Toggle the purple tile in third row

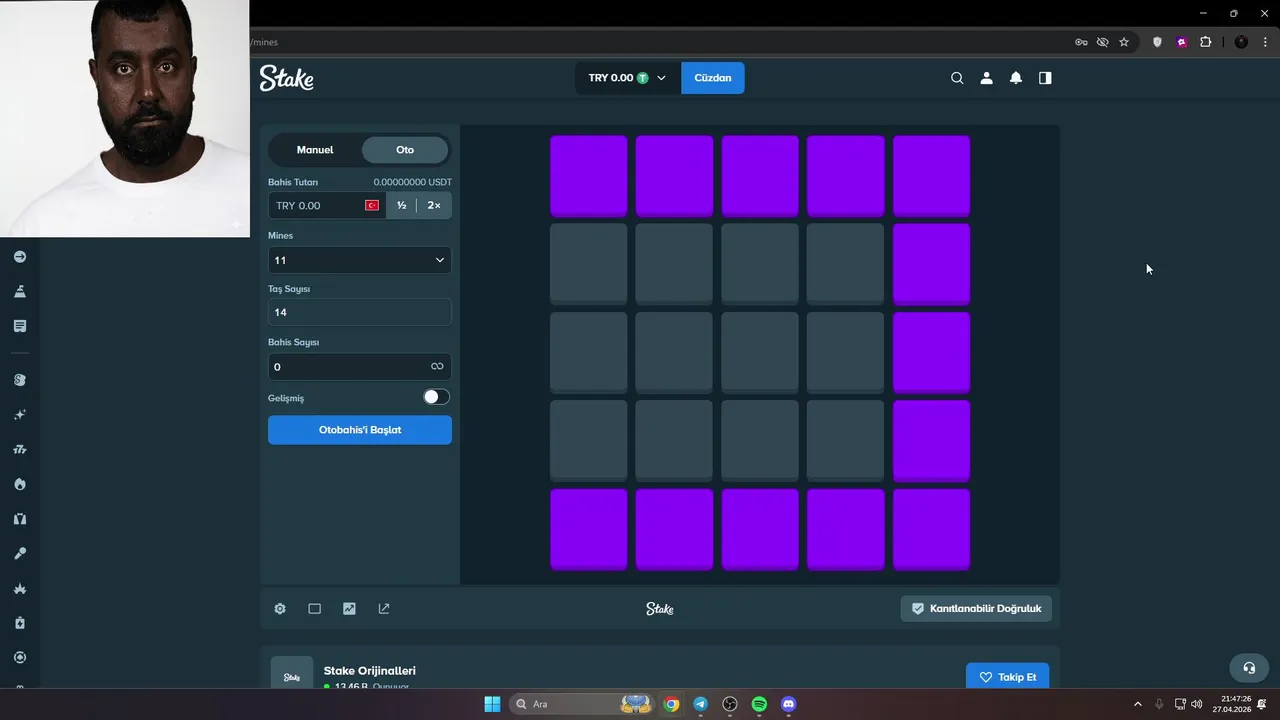(x=931, y=352)
